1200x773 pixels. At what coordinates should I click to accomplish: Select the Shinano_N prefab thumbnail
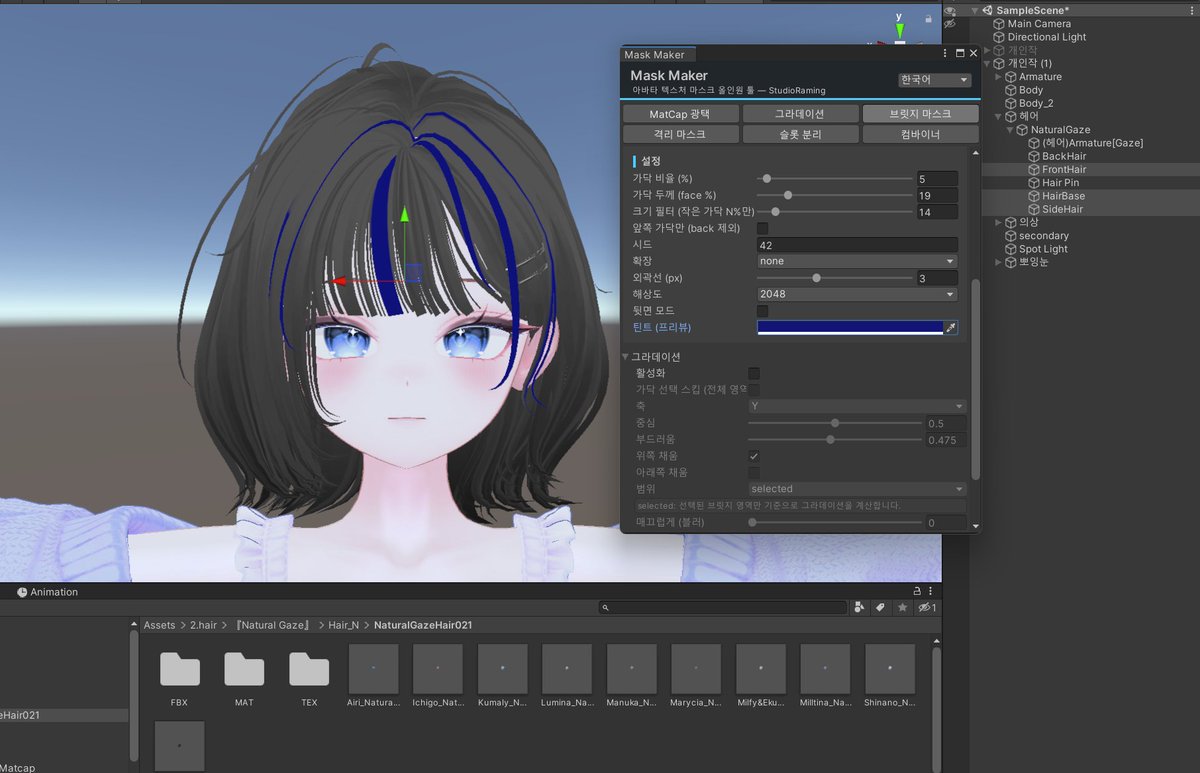click(x=890, y=669)
